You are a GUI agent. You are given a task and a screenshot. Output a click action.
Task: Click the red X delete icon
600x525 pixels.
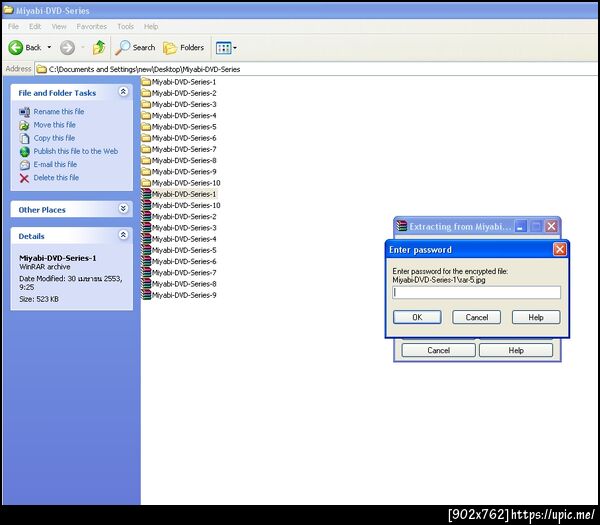coord(24,178)
